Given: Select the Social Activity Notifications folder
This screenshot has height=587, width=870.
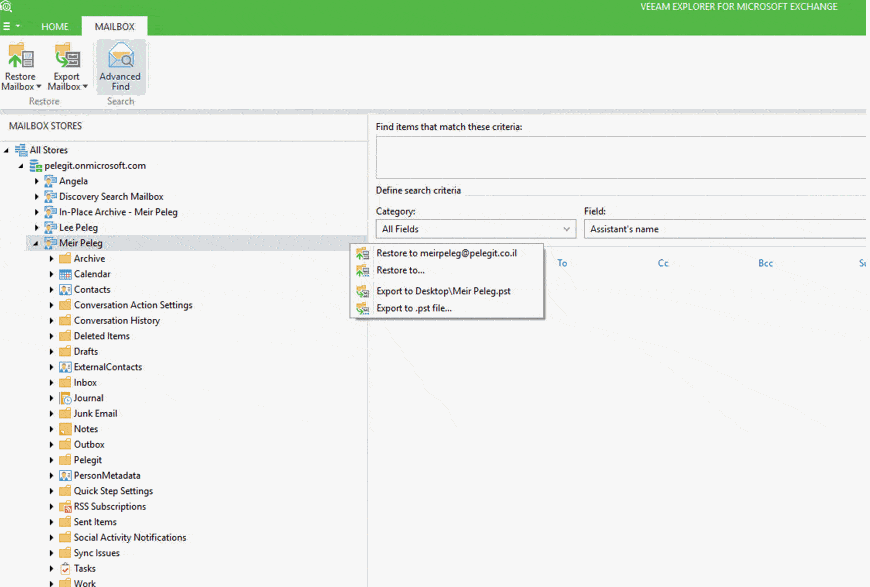Looking at the screenshot, I should coord(130,538).
